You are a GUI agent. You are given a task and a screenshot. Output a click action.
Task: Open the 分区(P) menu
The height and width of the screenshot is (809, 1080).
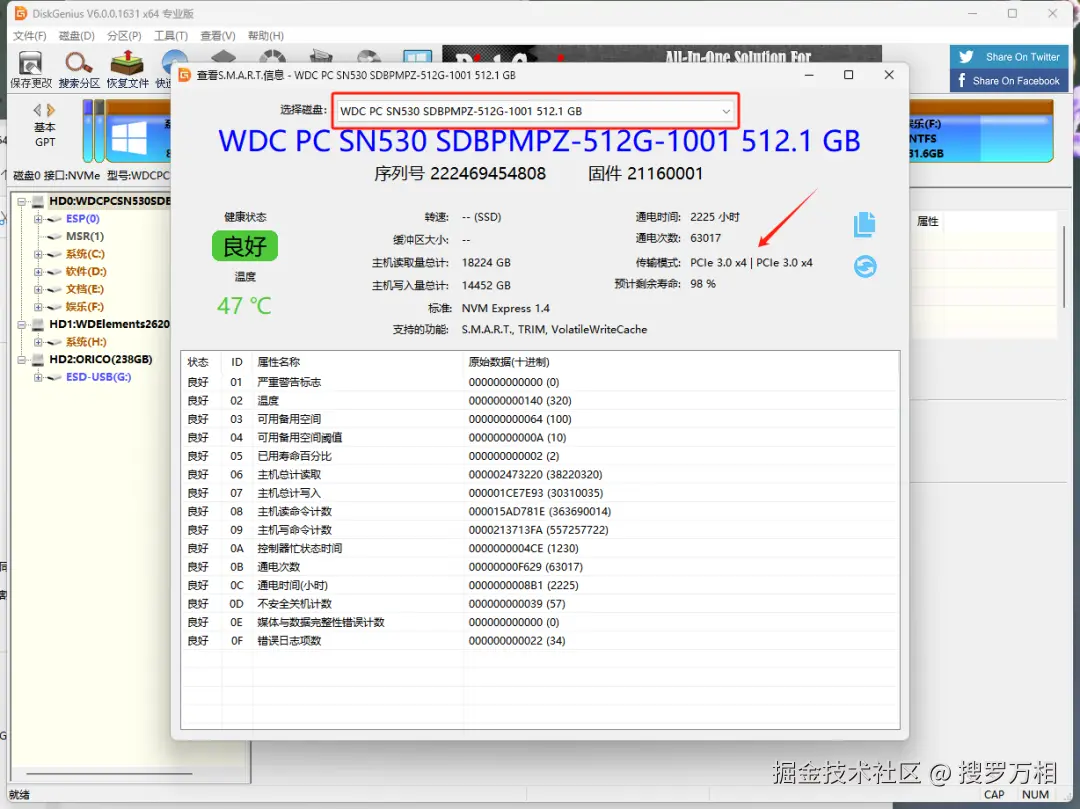tap(124, 36)
